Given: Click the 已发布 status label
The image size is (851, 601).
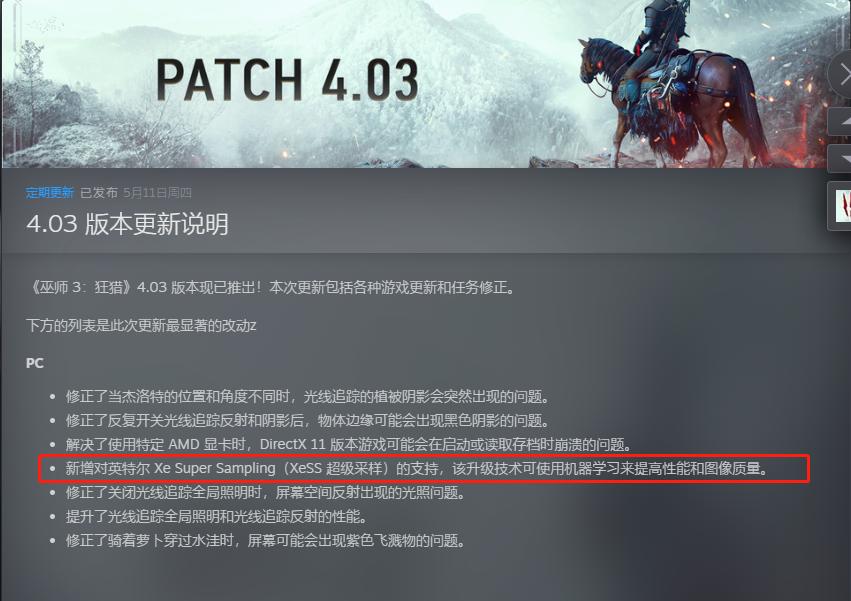Looking at the screenshot, I should pyautogui.click(x=99, y=193).
